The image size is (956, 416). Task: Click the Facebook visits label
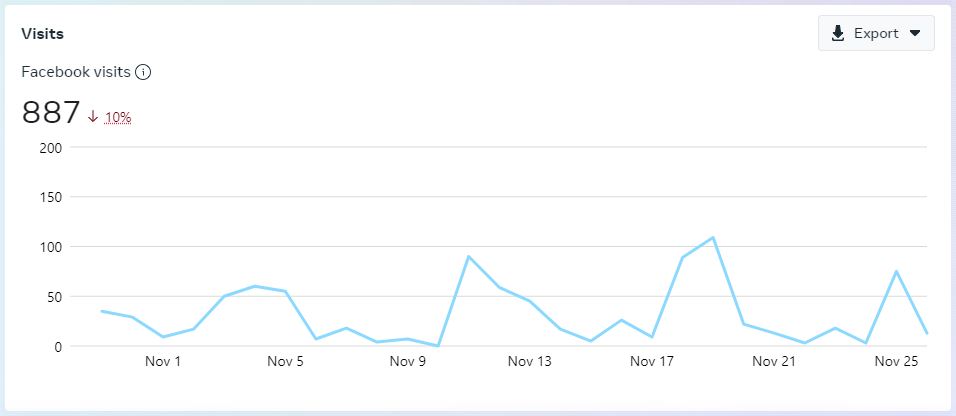click(76, 72)
